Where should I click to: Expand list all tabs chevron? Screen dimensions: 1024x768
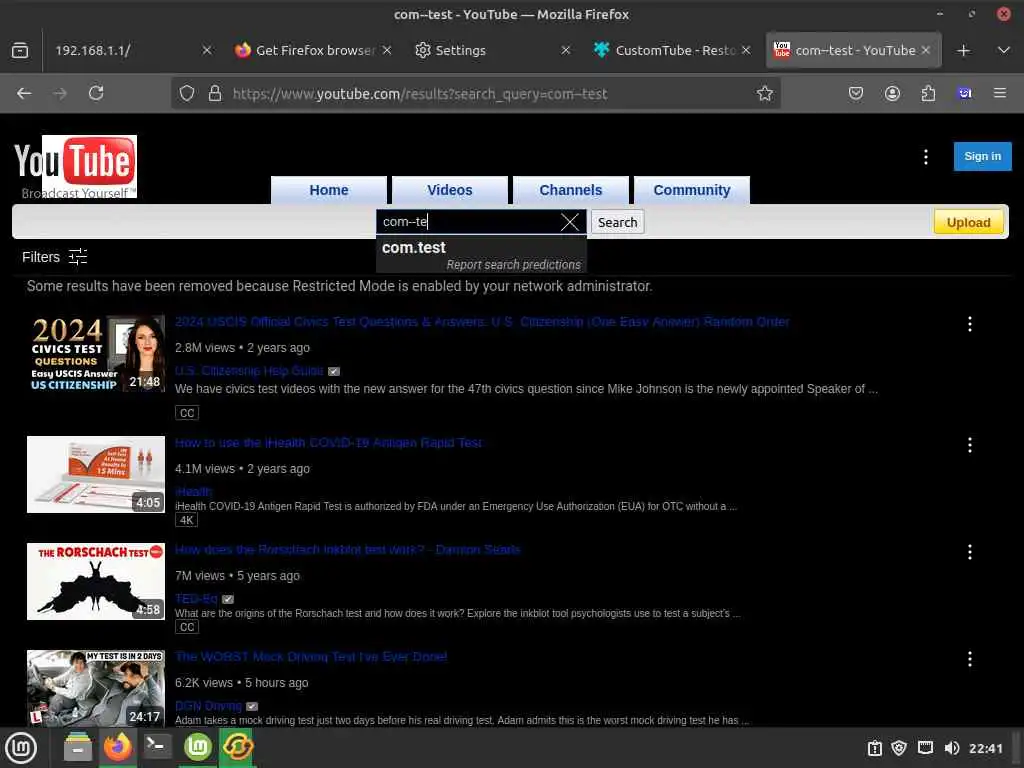coord(1004,50)
